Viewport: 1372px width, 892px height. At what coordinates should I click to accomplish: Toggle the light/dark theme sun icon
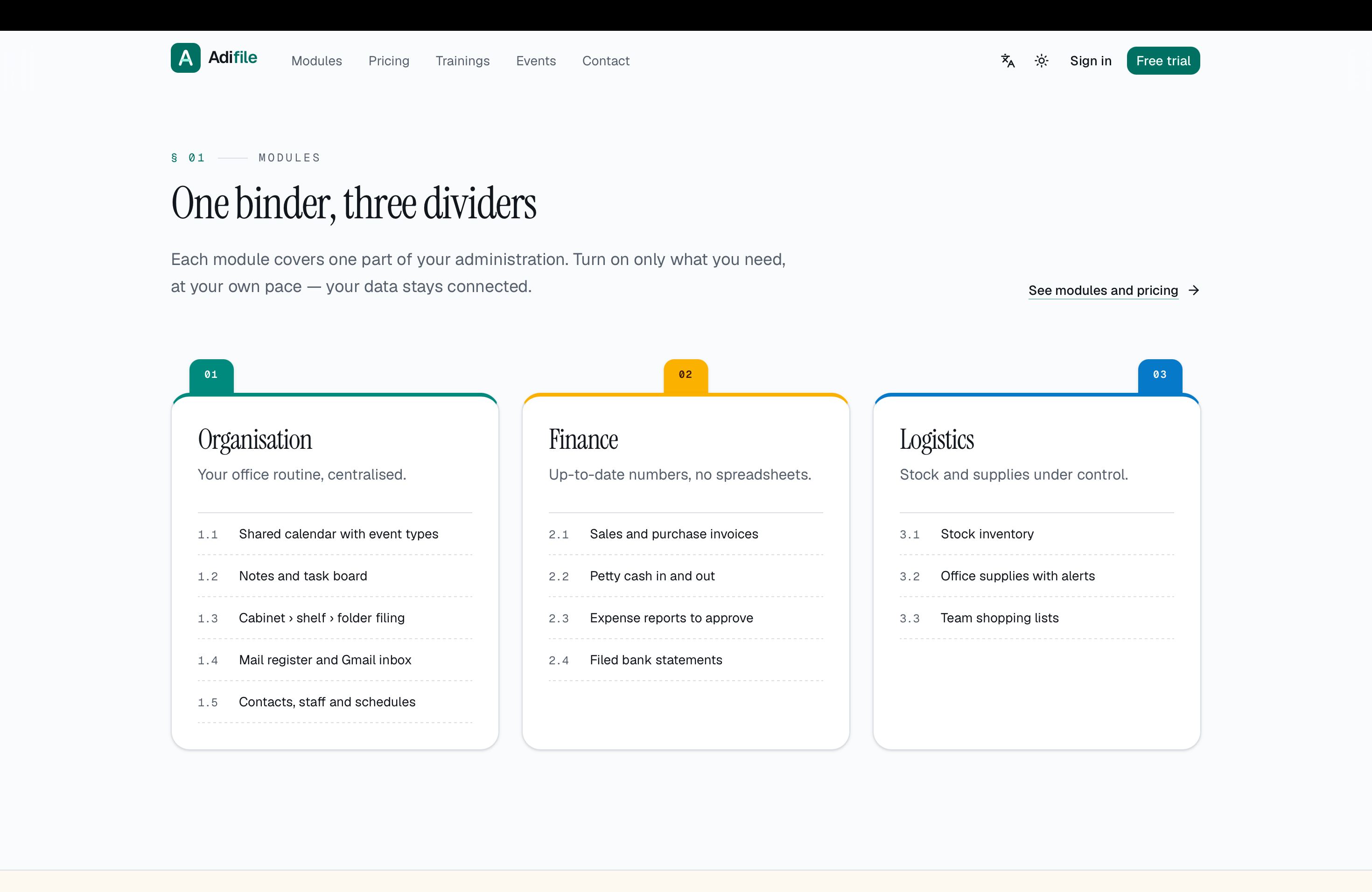[x=1041, y=61]
